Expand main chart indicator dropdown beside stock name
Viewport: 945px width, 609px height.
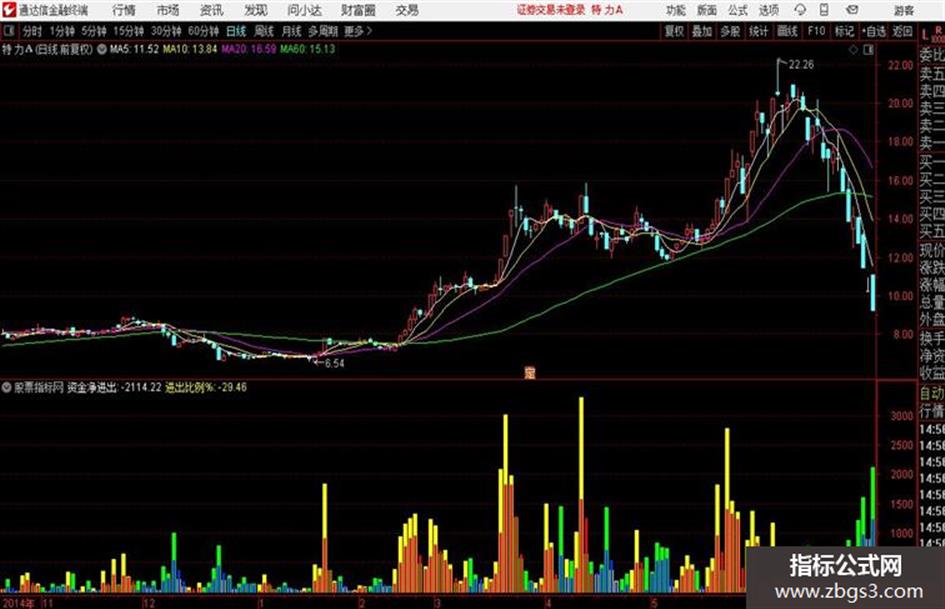[x=102, y=49]
